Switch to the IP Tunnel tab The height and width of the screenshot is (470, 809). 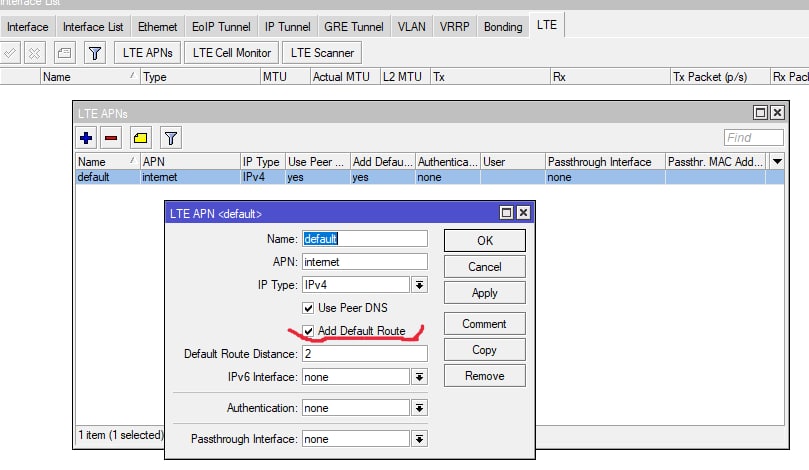tap(287, 27)
